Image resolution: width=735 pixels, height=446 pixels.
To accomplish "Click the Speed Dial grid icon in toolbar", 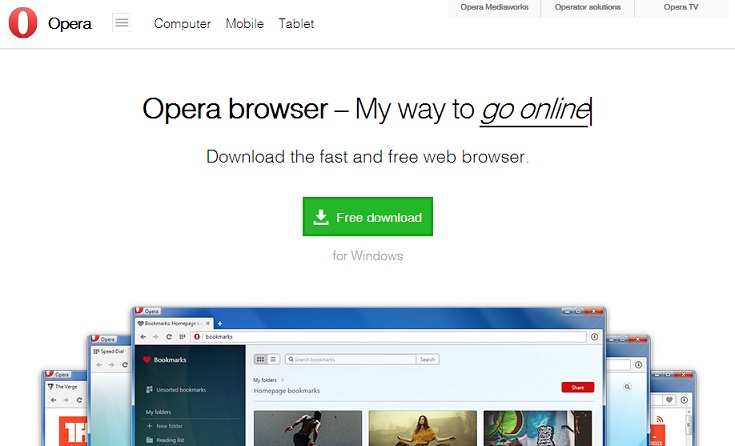I will tap(182, 337).
